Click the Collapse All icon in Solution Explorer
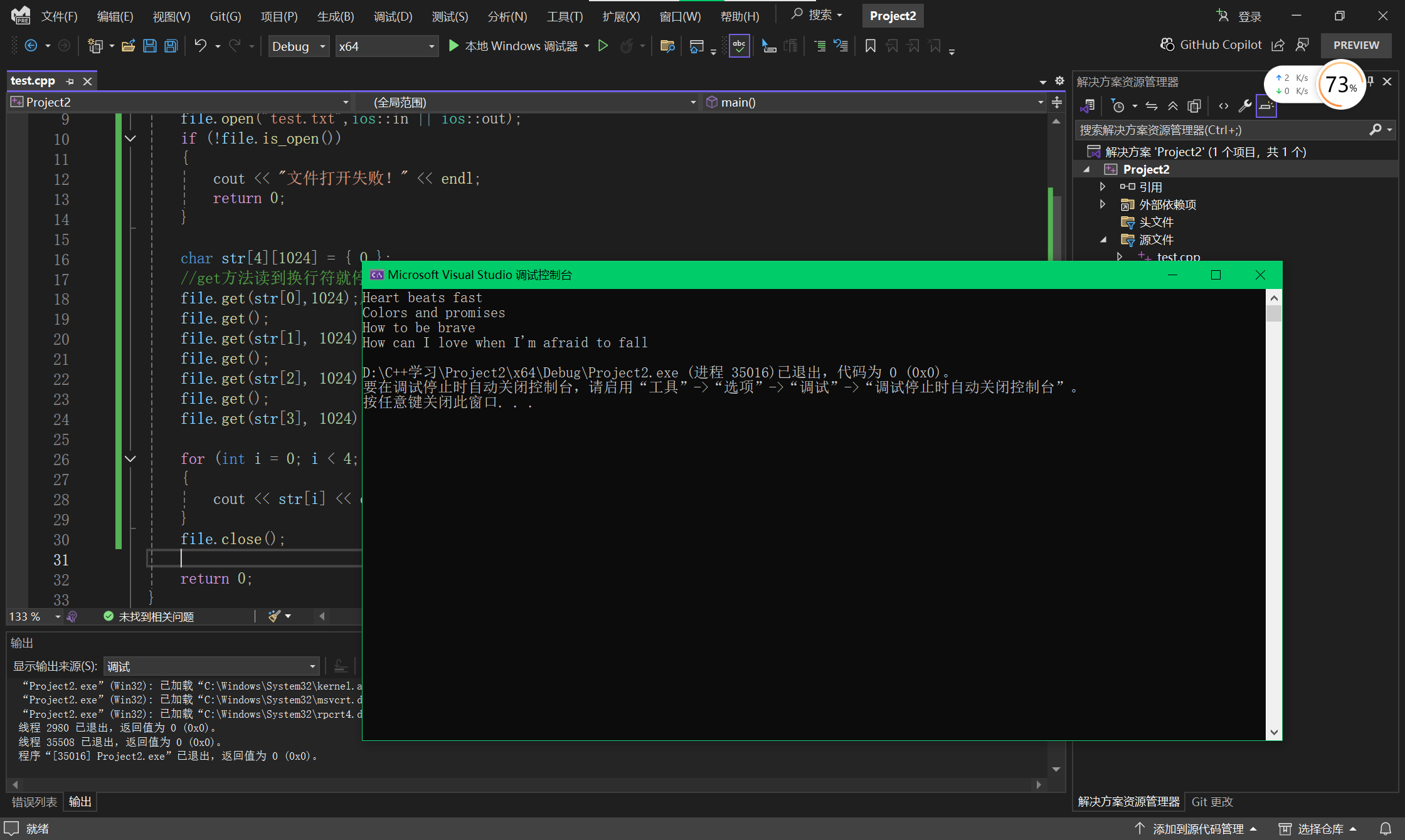This screenshot has height=840, width=1405. coord(1173,106)
